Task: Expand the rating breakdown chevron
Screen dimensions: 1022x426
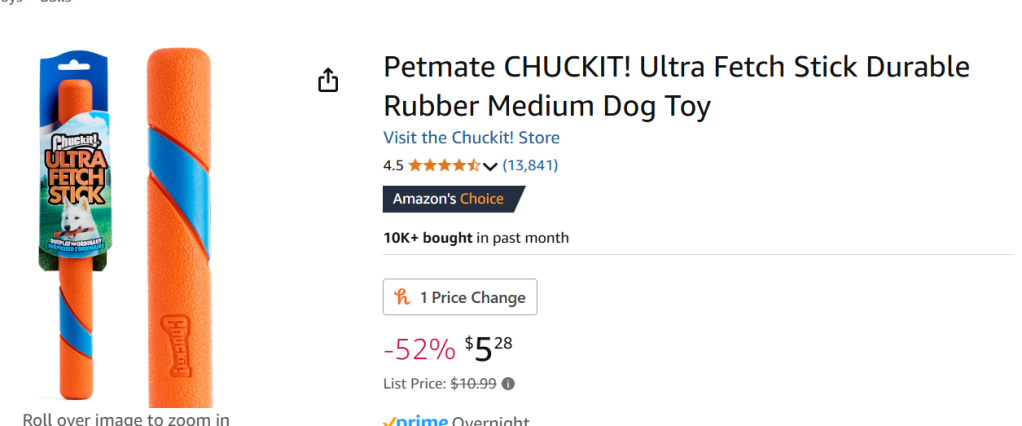Action: point(490,166)
